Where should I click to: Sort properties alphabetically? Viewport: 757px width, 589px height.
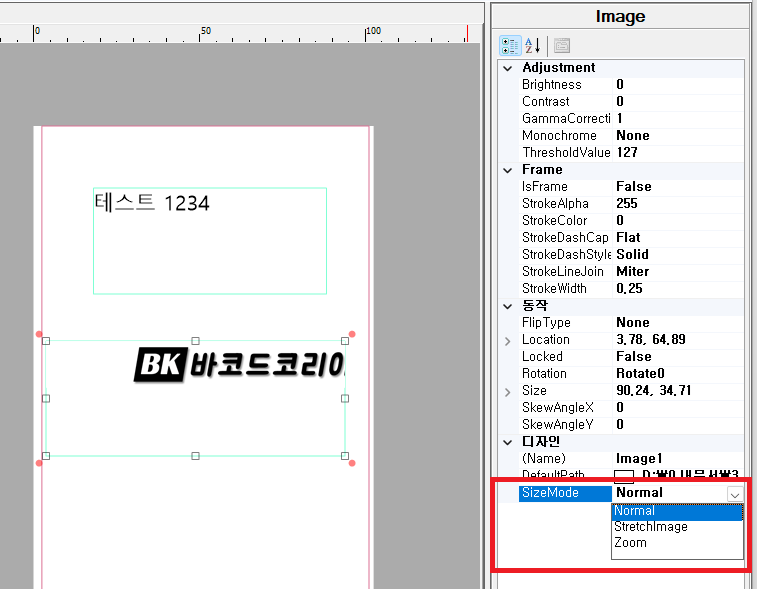(x=533, y=46)
